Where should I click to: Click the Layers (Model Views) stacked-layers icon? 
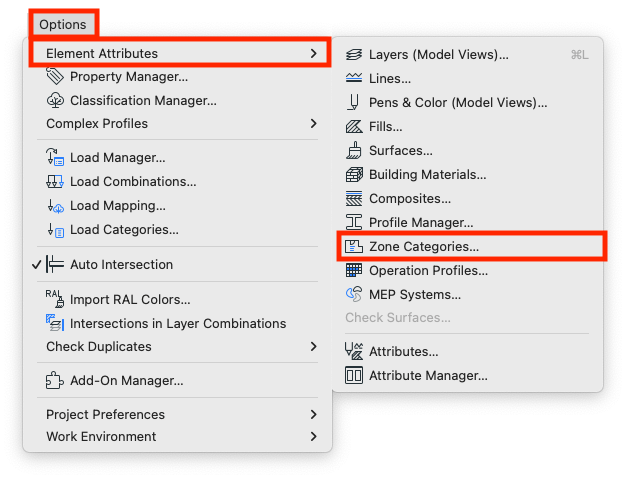(x=354, y=54)
